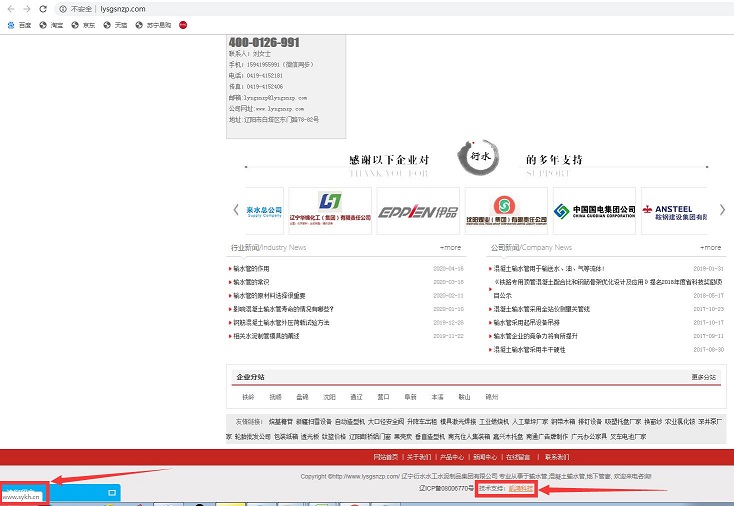Click the 辽ICP备 record number

pyautogui.click(x=447, y=488)
